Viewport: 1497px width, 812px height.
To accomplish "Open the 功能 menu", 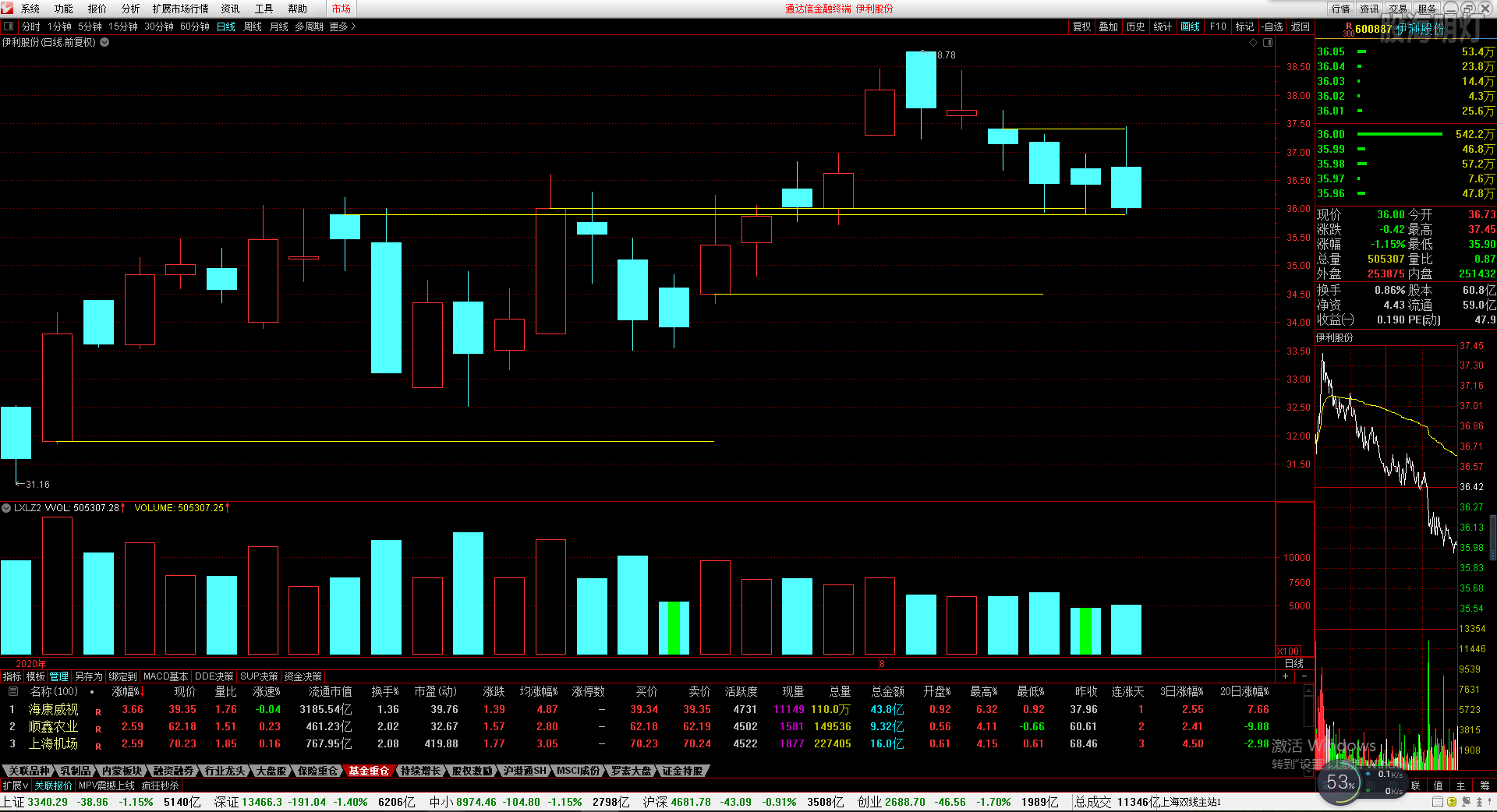I will point(64,9).
